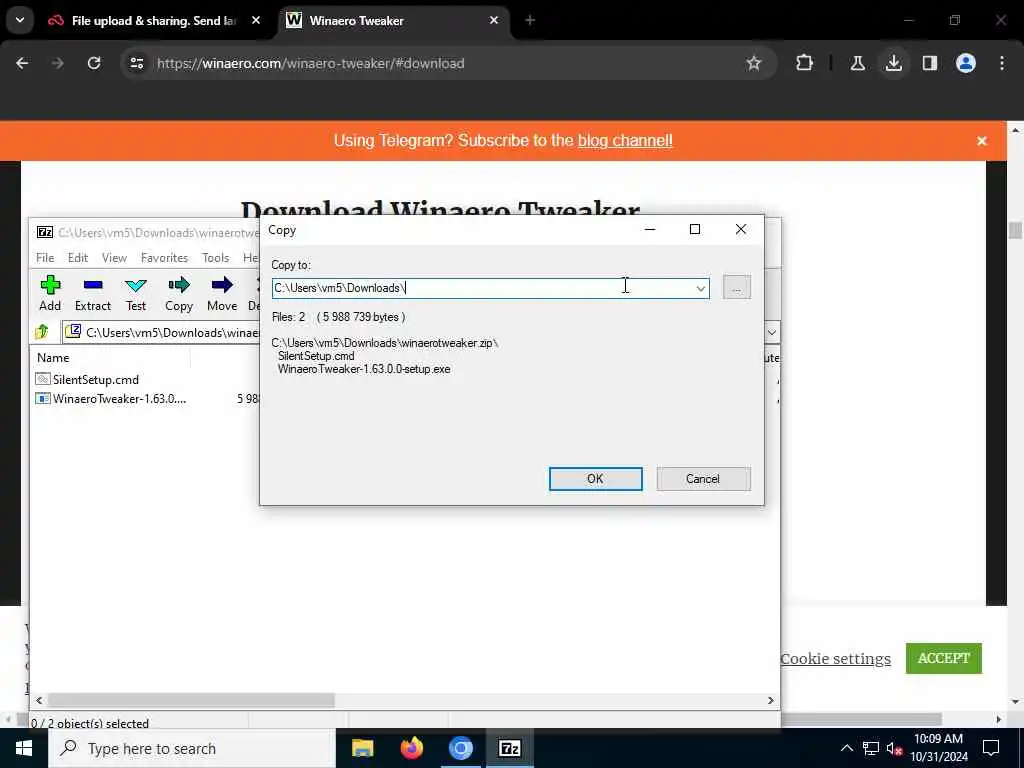1024x768 pixels.
Task: Open File Explorer from the taskbar
Action: coord(362,748)
